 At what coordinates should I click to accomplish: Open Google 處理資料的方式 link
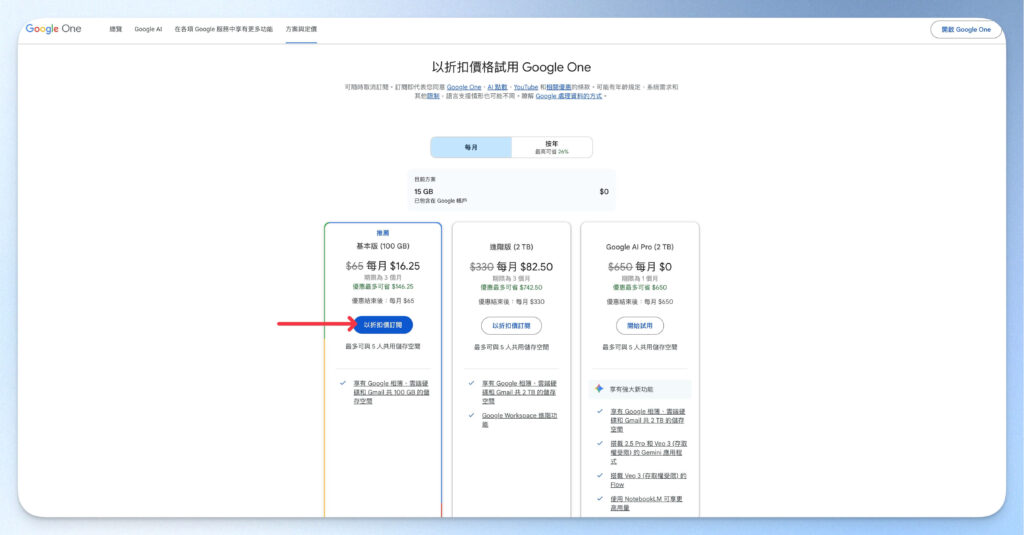569,96
